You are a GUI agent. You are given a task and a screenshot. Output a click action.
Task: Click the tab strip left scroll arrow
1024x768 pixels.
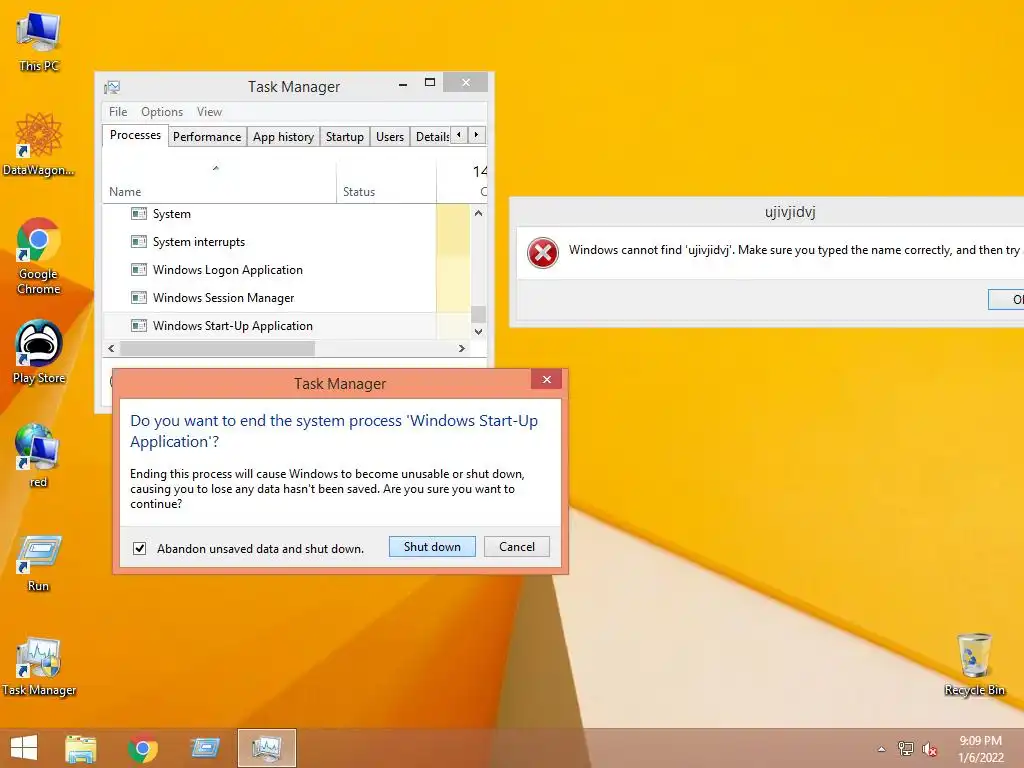coord(459,135)
